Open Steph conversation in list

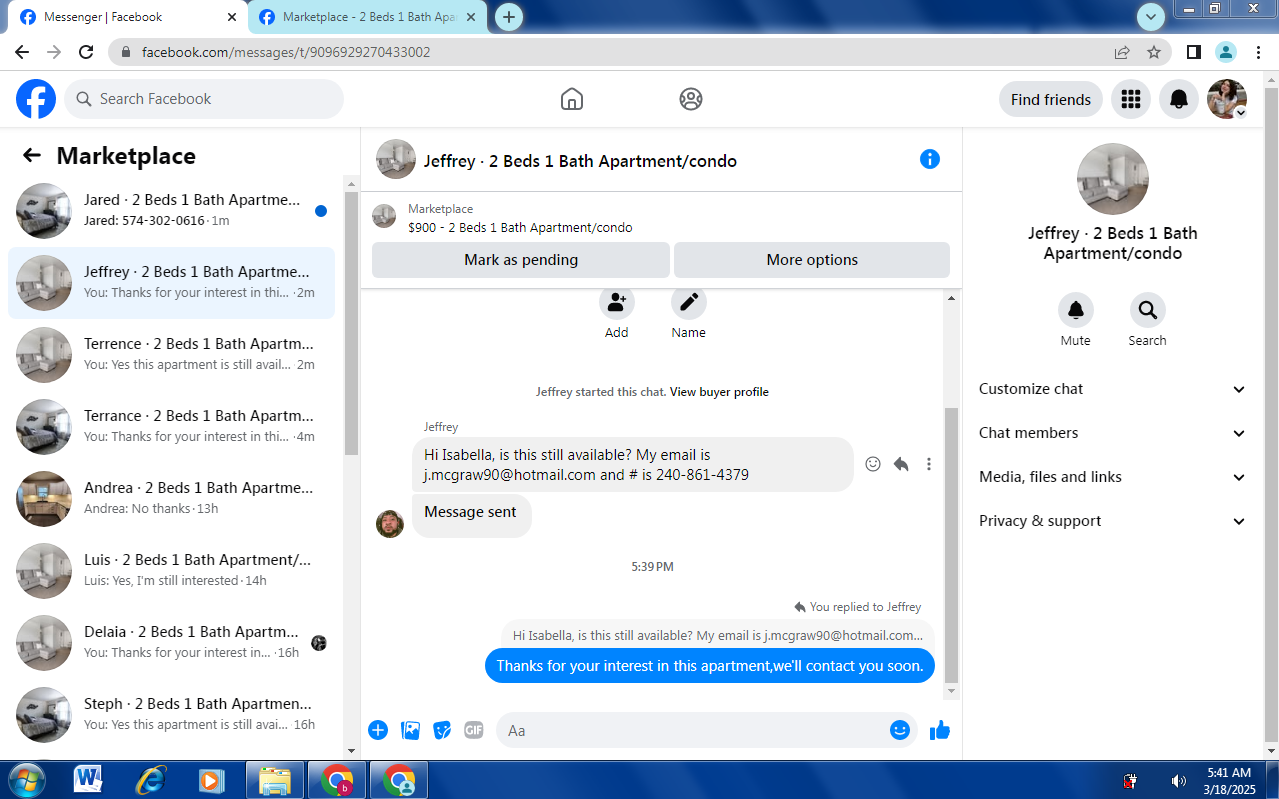tap(172, 715)
